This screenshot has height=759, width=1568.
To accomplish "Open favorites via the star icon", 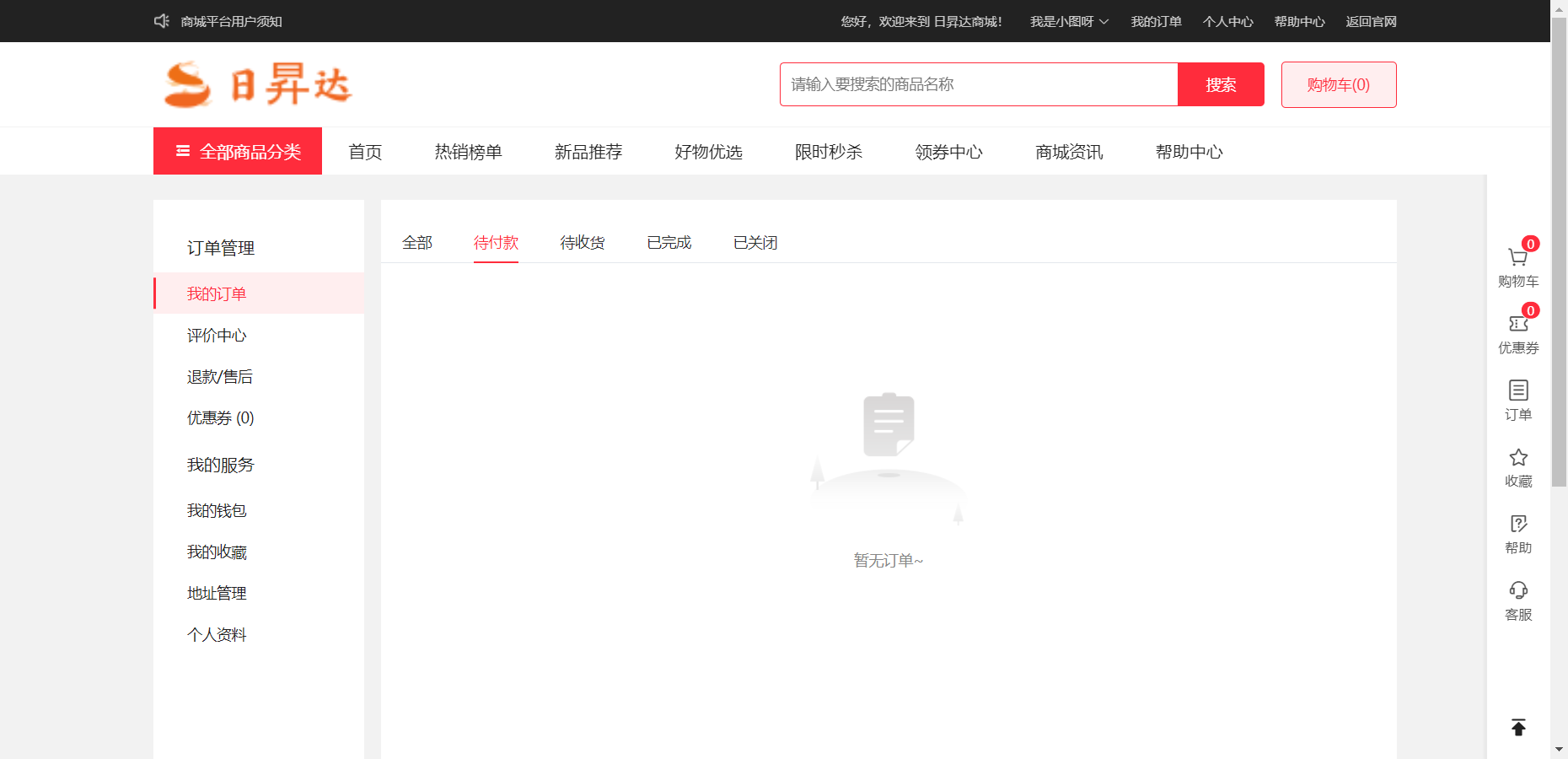I will pos(1517,457).
